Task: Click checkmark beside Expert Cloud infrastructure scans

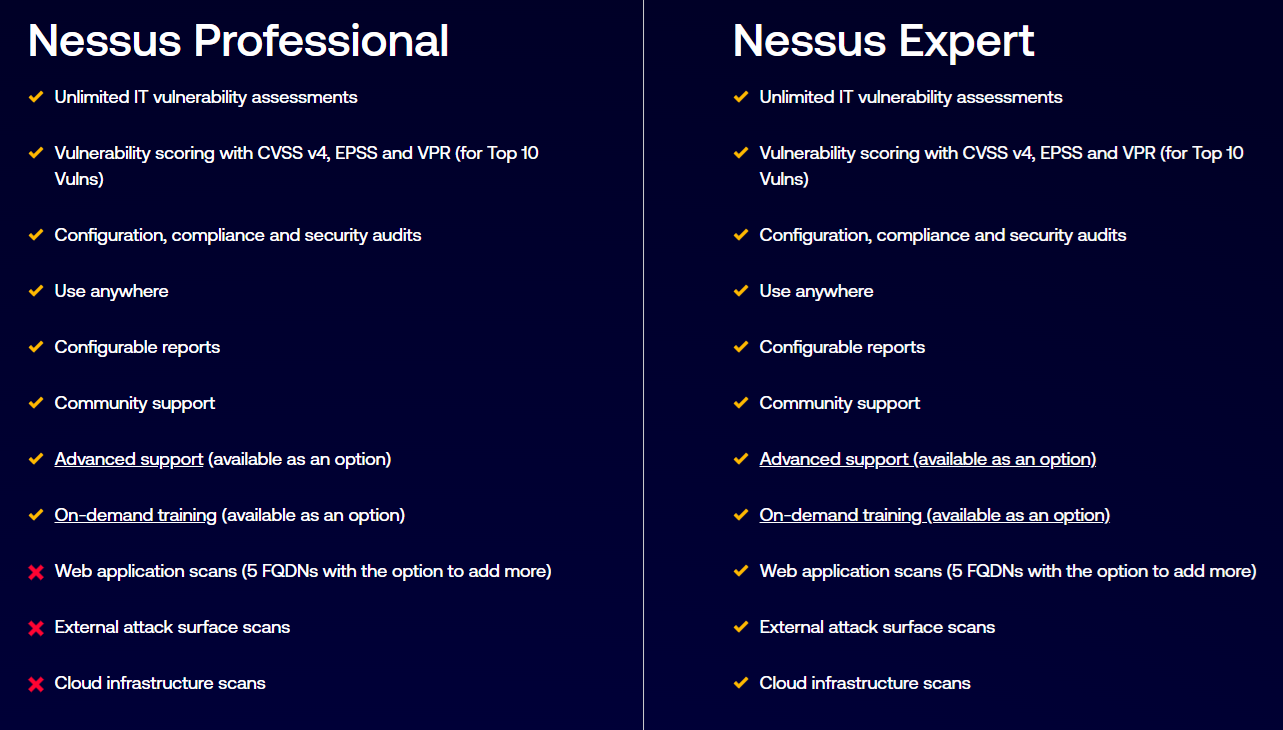Action: [x=741, y=683]
